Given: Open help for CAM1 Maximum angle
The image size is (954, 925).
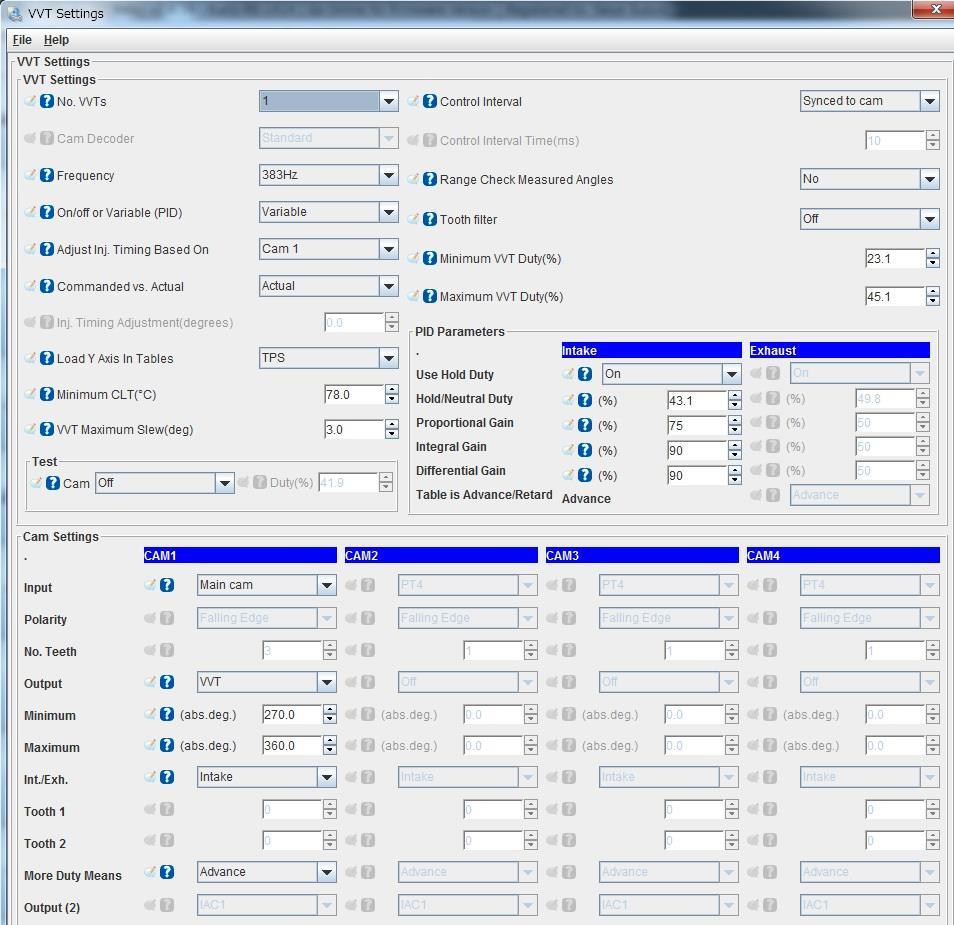Looking at the screenshot, I should [167, 745].
